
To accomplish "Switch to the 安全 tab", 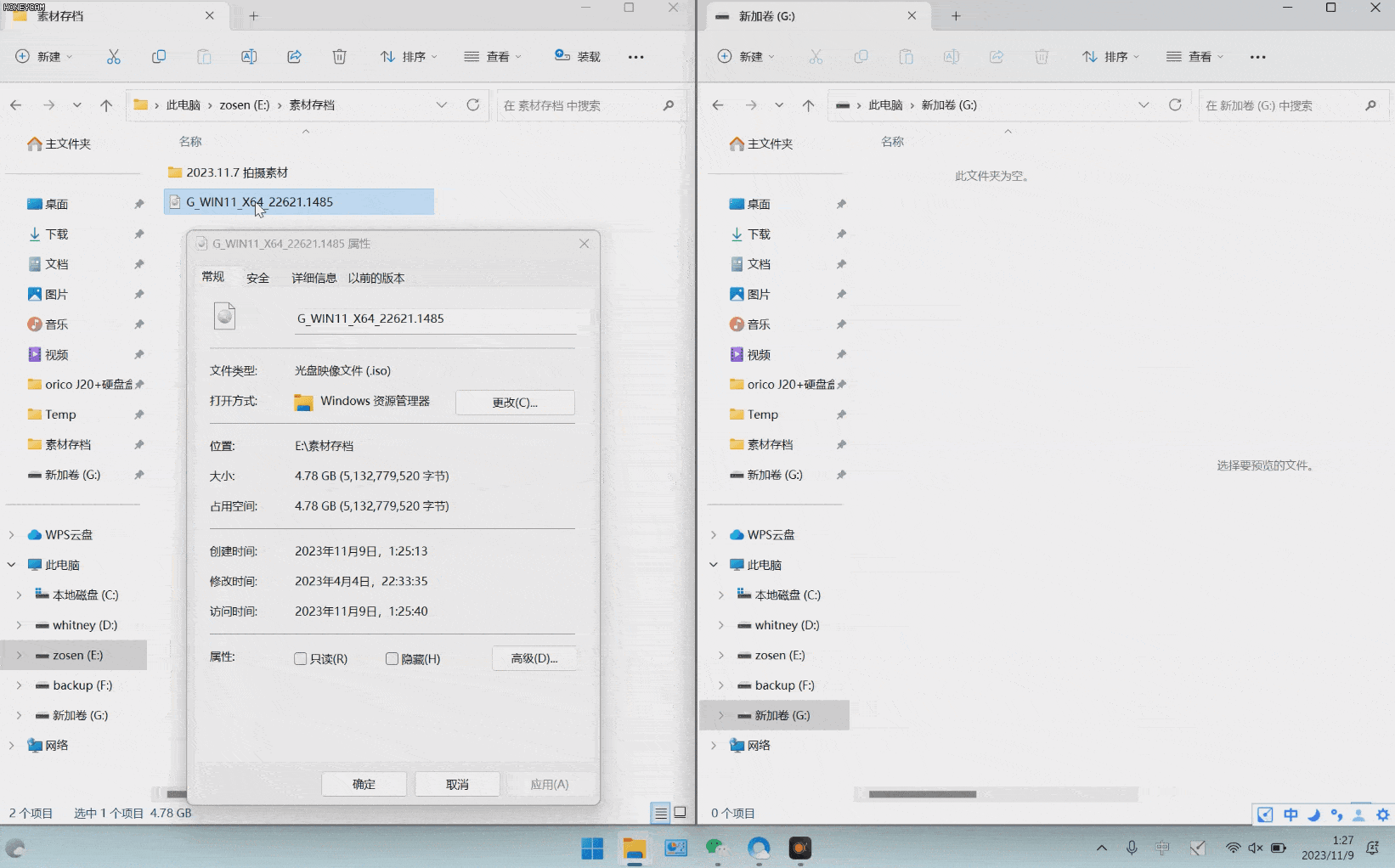I will [x=257, y=278].
